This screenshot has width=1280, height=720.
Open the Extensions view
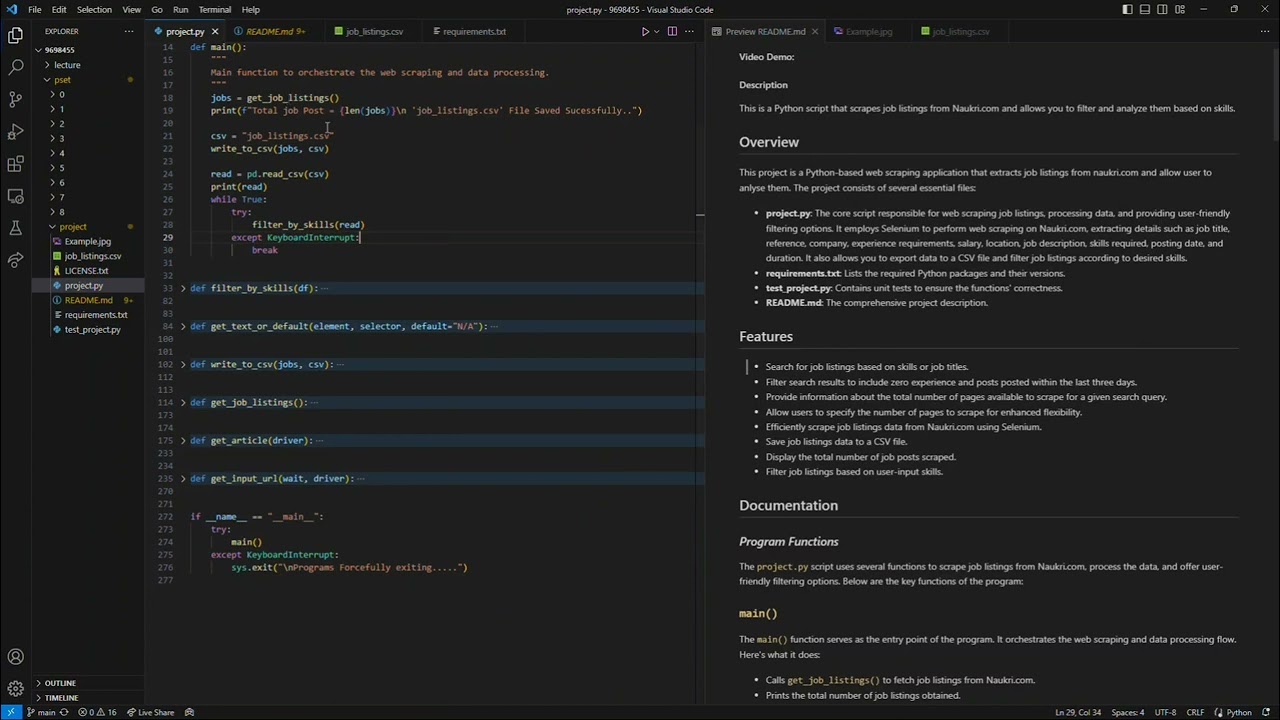15,164
